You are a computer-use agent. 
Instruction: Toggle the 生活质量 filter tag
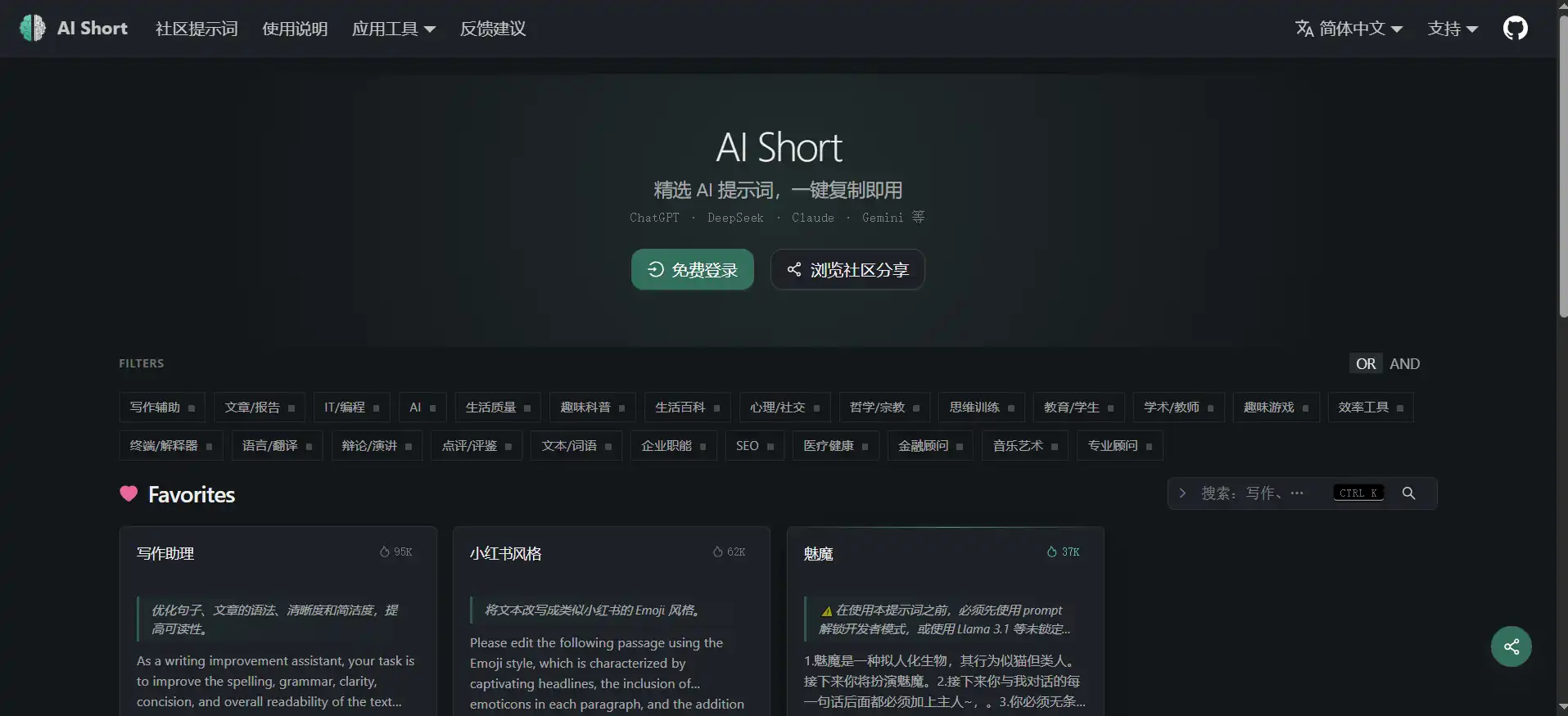point(498,407)
